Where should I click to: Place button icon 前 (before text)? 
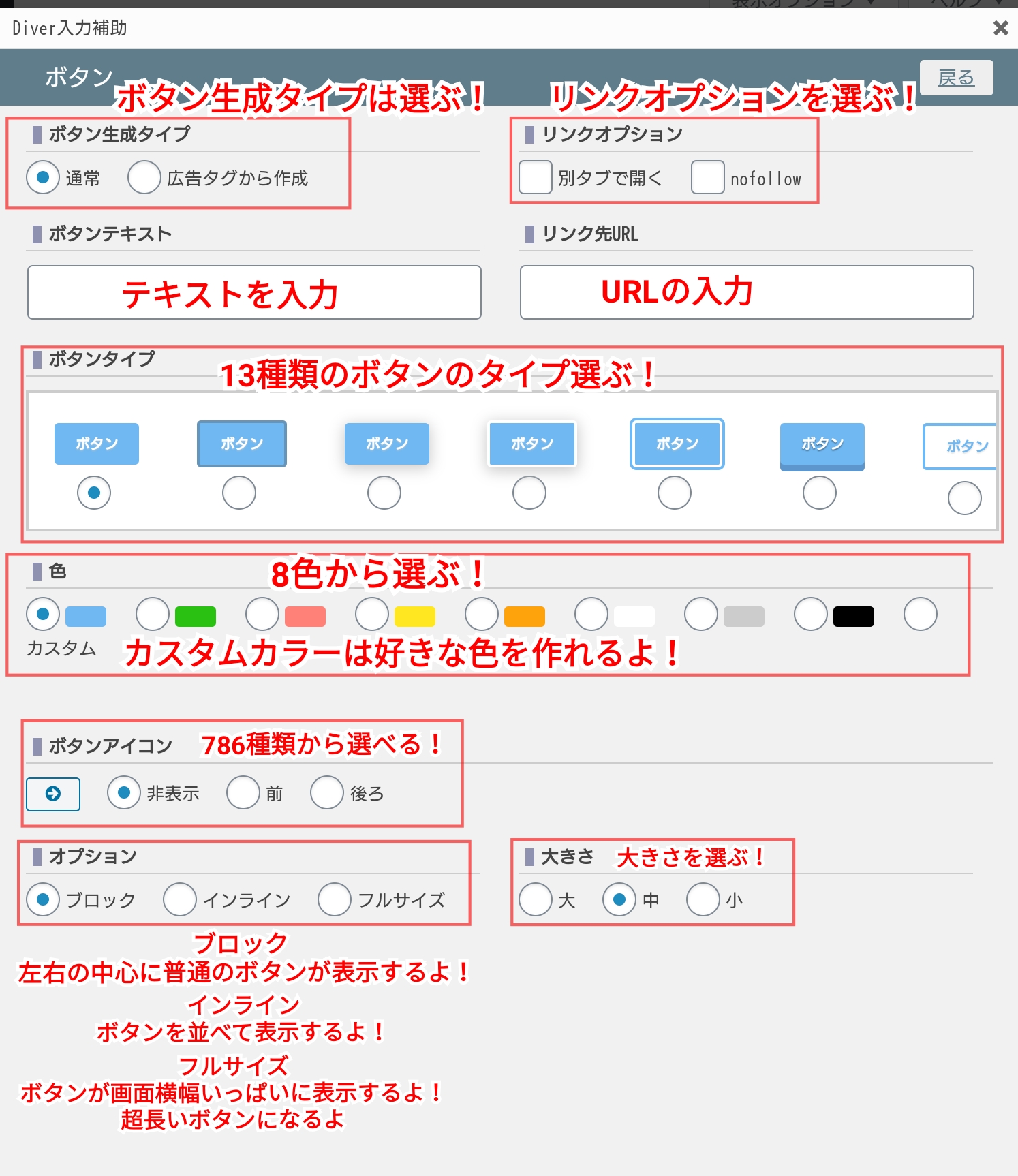pyautogui.click(x=243, y=792)
